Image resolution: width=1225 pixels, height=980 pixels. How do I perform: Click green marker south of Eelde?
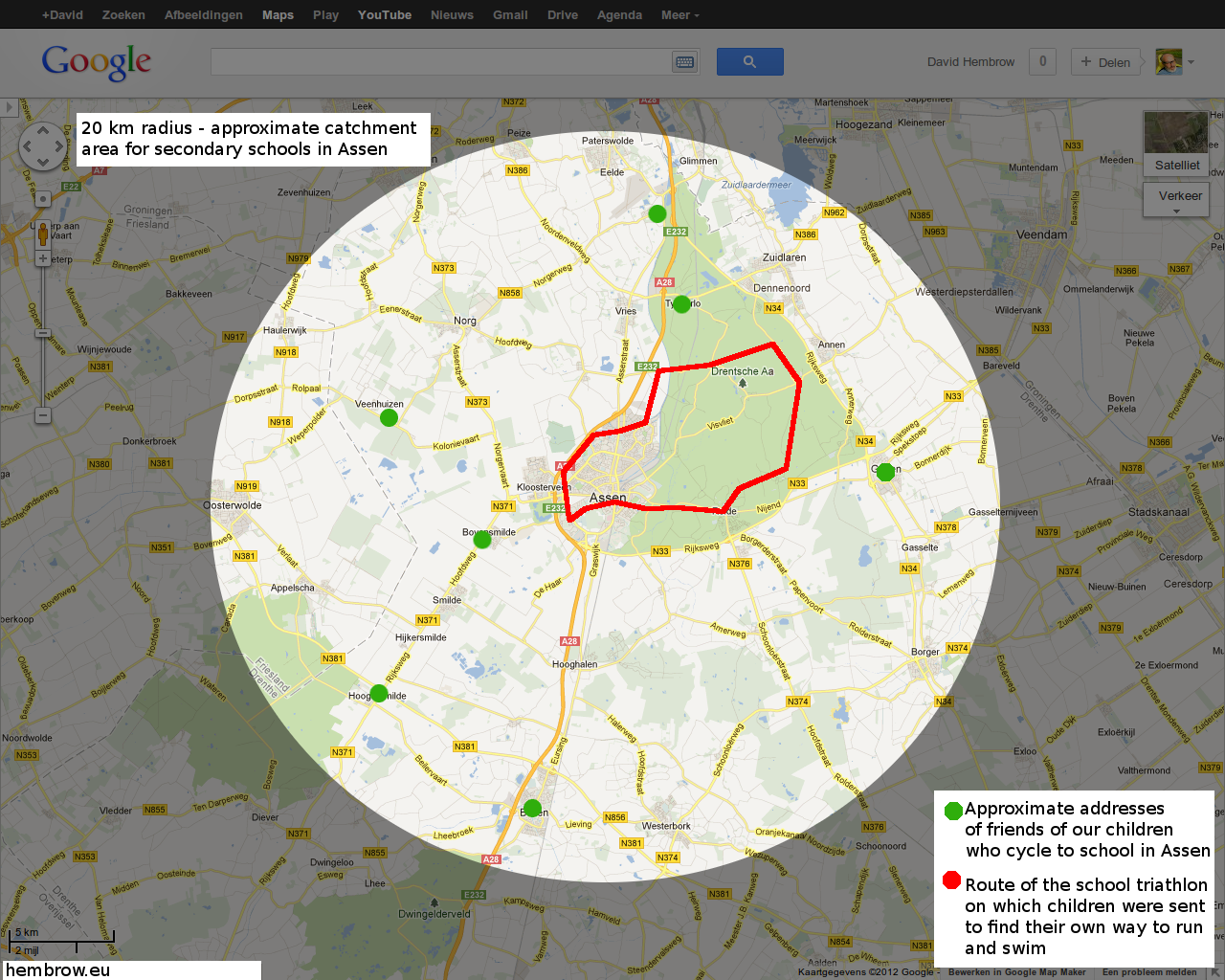[x=657, y=213]
